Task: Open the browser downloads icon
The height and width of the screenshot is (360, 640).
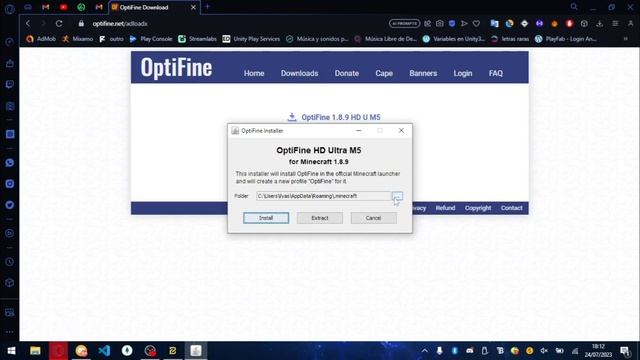Action: [x=600, y=24]
